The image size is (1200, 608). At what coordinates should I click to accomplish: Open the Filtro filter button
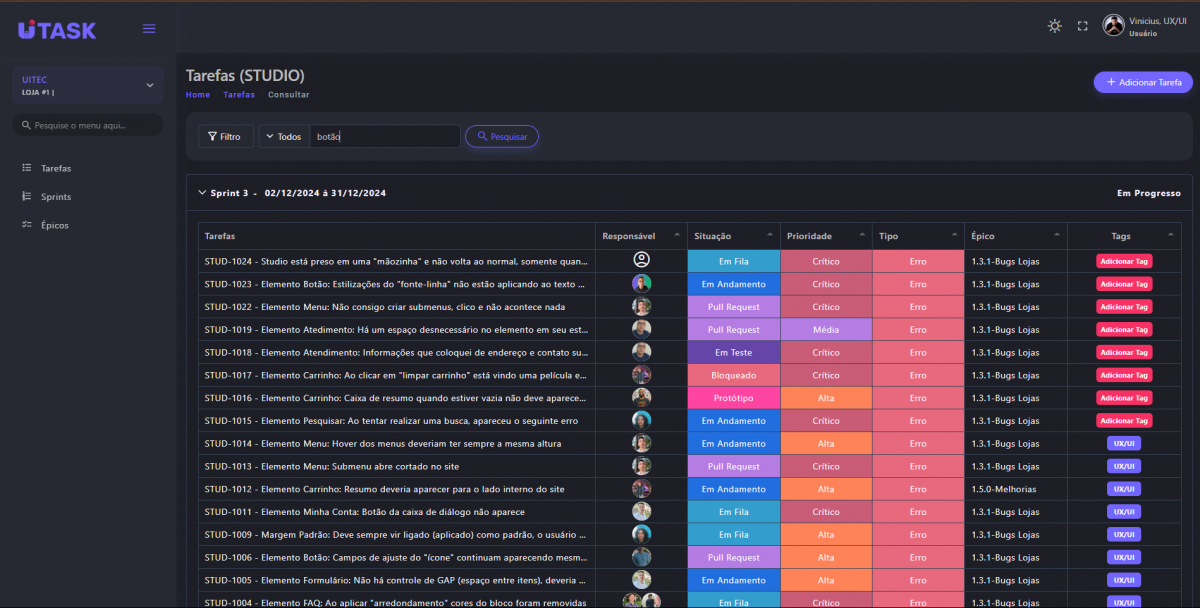tap(225, 137)
